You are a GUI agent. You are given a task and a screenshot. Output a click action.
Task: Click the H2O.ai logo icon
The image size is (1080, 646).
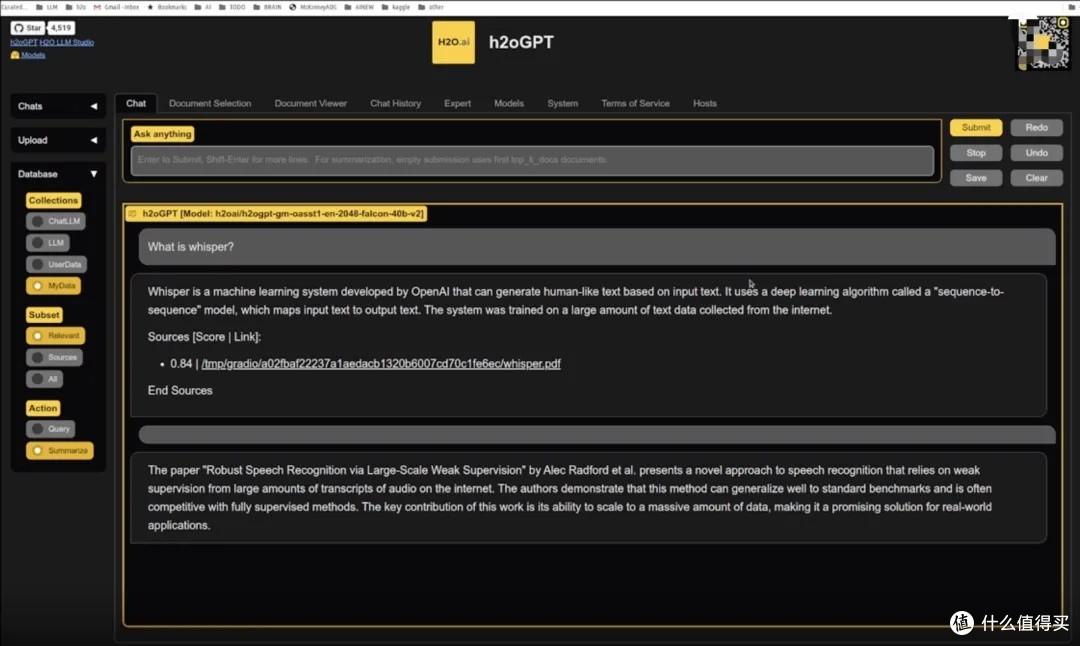(453, 43)
